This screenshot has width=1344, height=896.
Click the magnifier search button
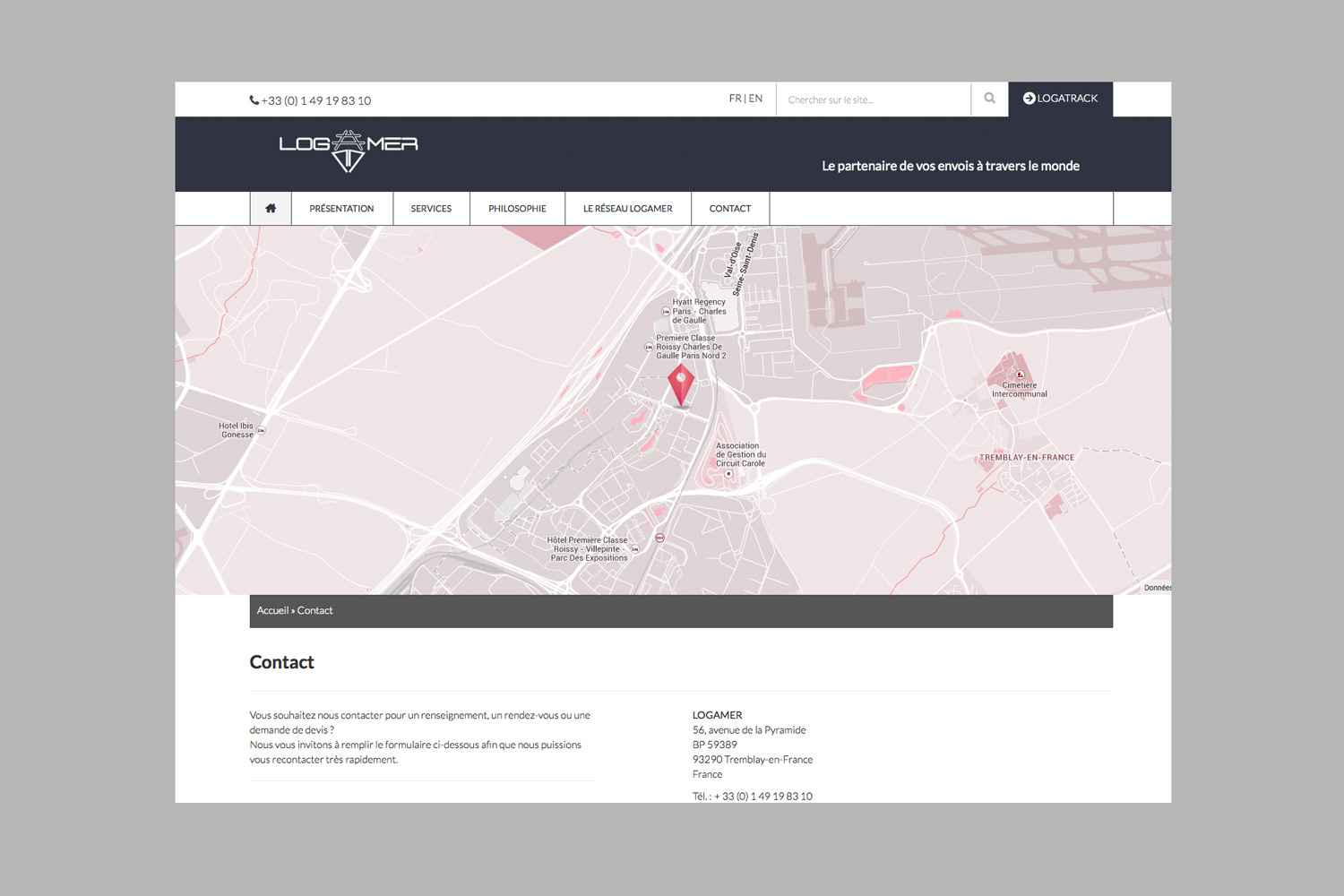pos(989,99)
